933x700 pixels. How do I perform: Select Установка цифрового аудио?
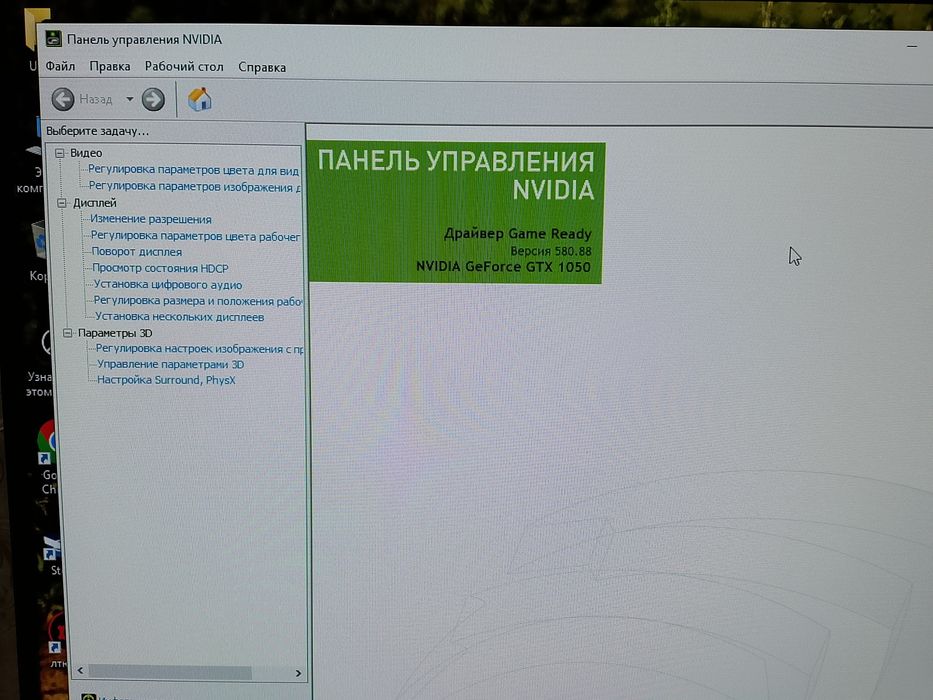coord(168,285)
